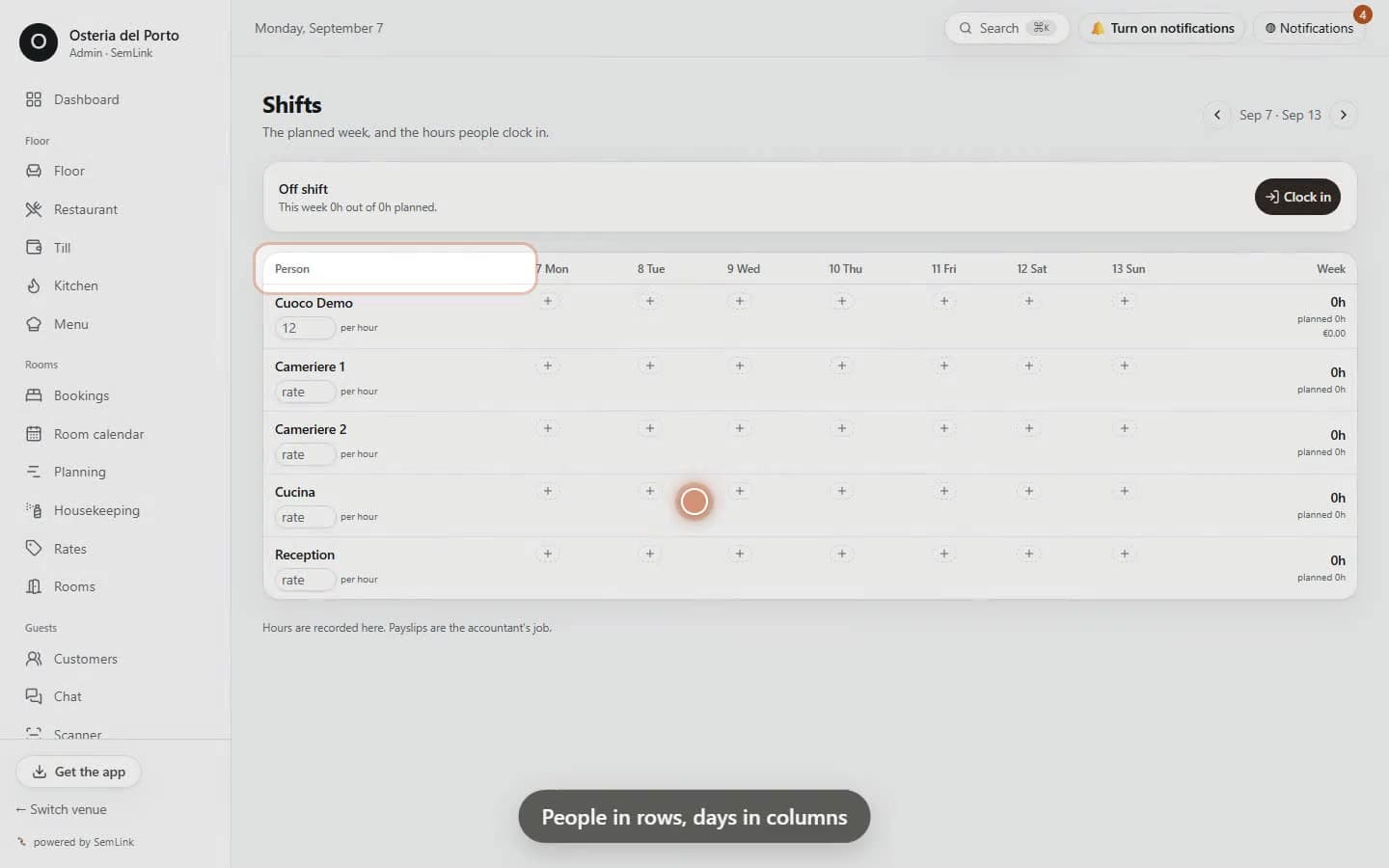Screen dimensions: 1389x868
Task: Add shift for Reception on Sunday
Action: [1125, 554]
